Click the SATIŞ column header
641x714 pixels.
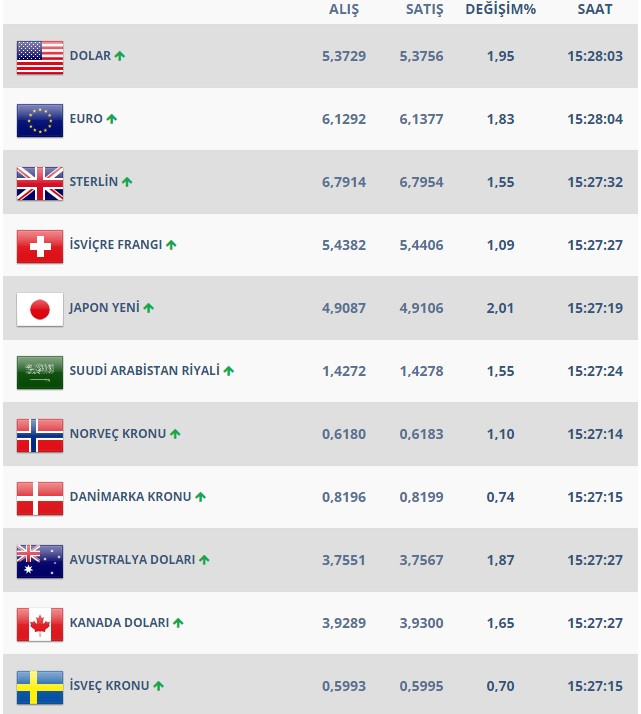(420, 10)
